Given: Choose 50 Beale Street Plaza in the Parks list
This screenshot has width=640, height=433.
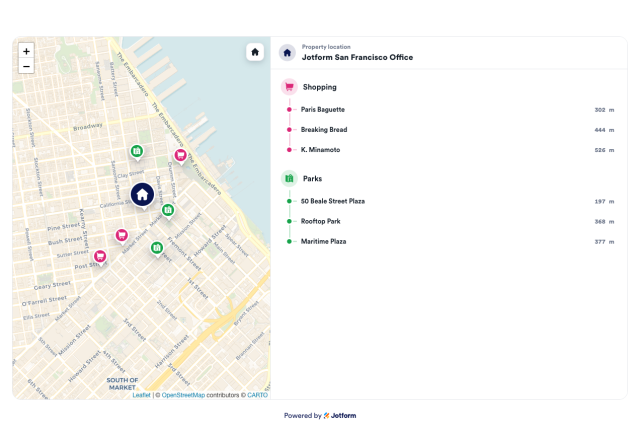Looking at the screenshot, I should [x=333, y=201].
